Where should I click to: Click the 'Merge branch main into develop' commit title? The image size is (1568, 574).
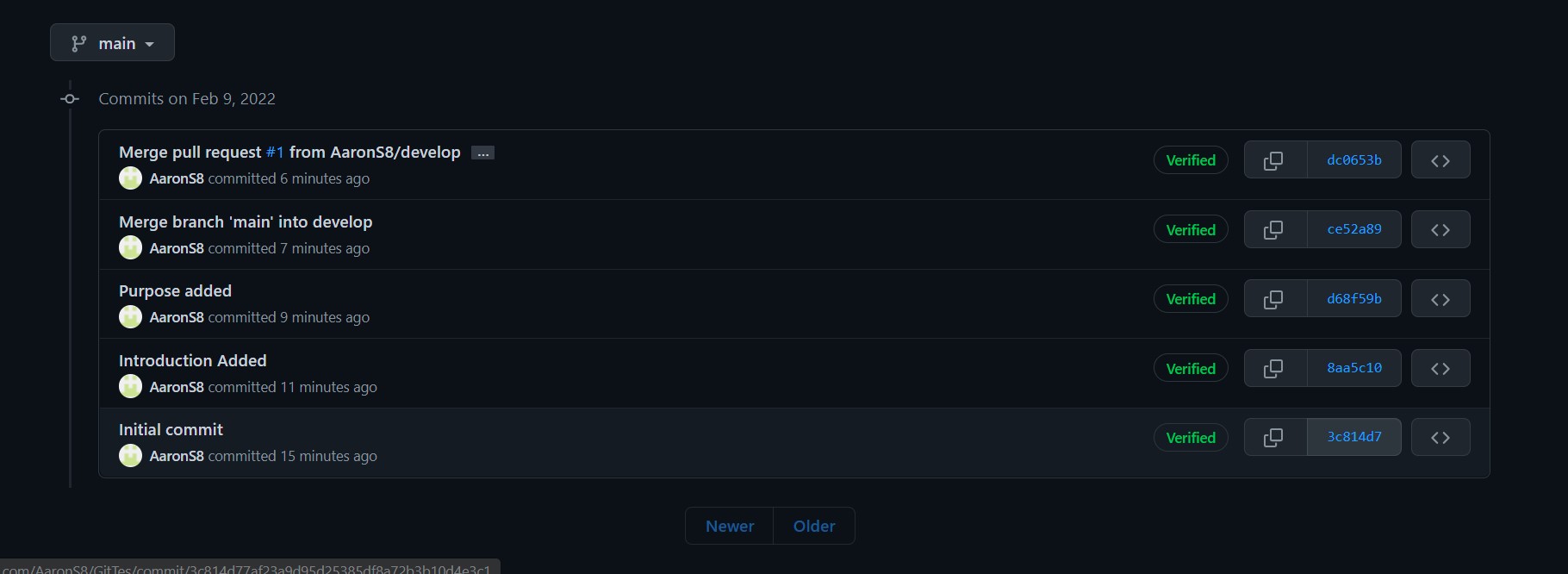click(246, 221)
